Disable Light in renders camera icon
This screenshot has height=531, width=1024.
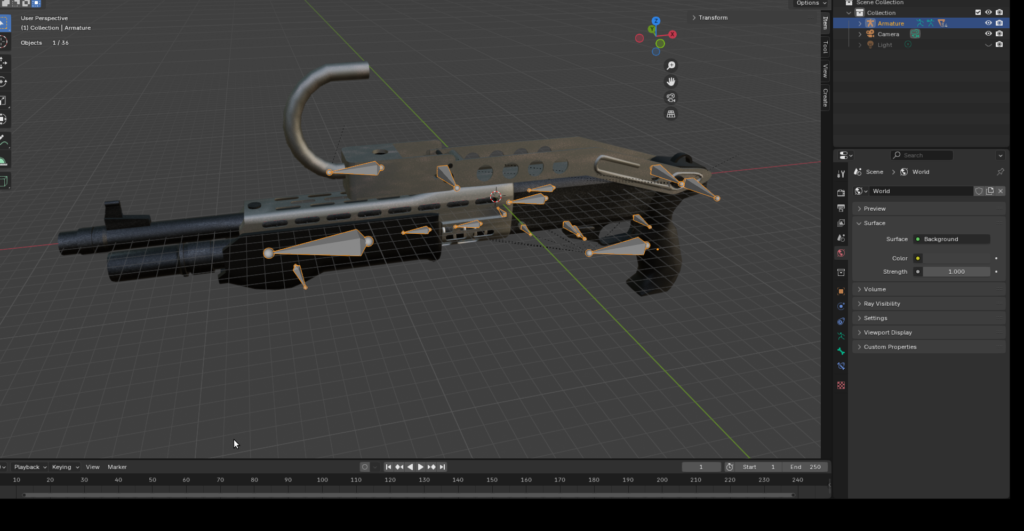point(999,44)
